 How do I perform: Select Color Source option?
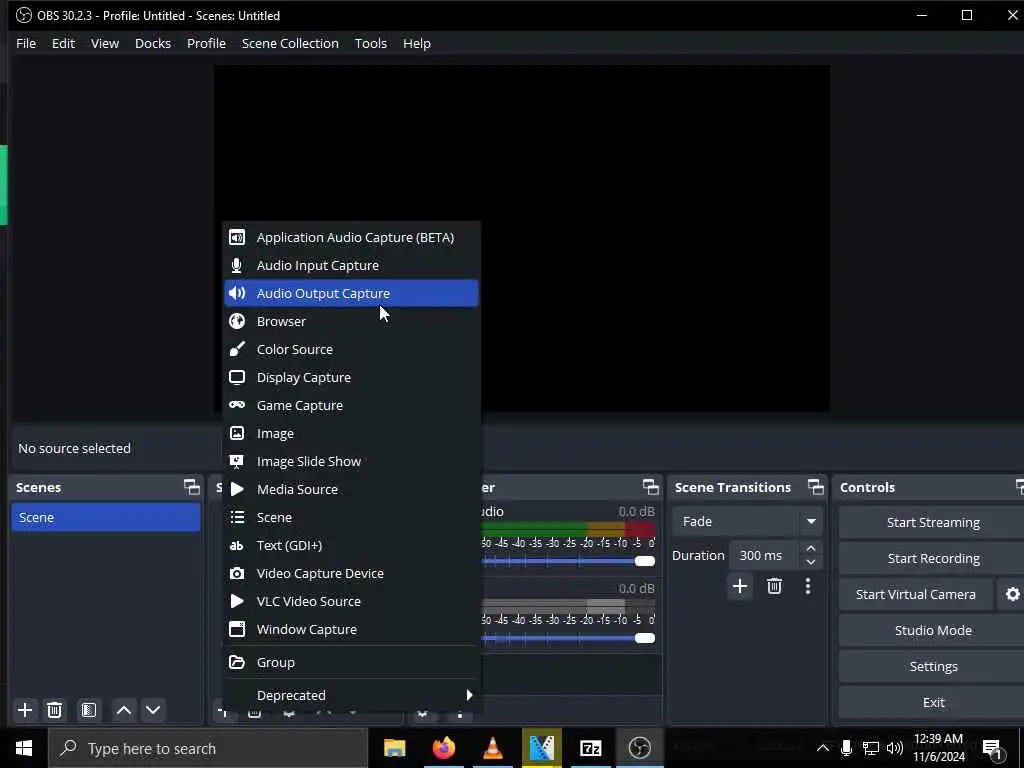click(351, 349)
